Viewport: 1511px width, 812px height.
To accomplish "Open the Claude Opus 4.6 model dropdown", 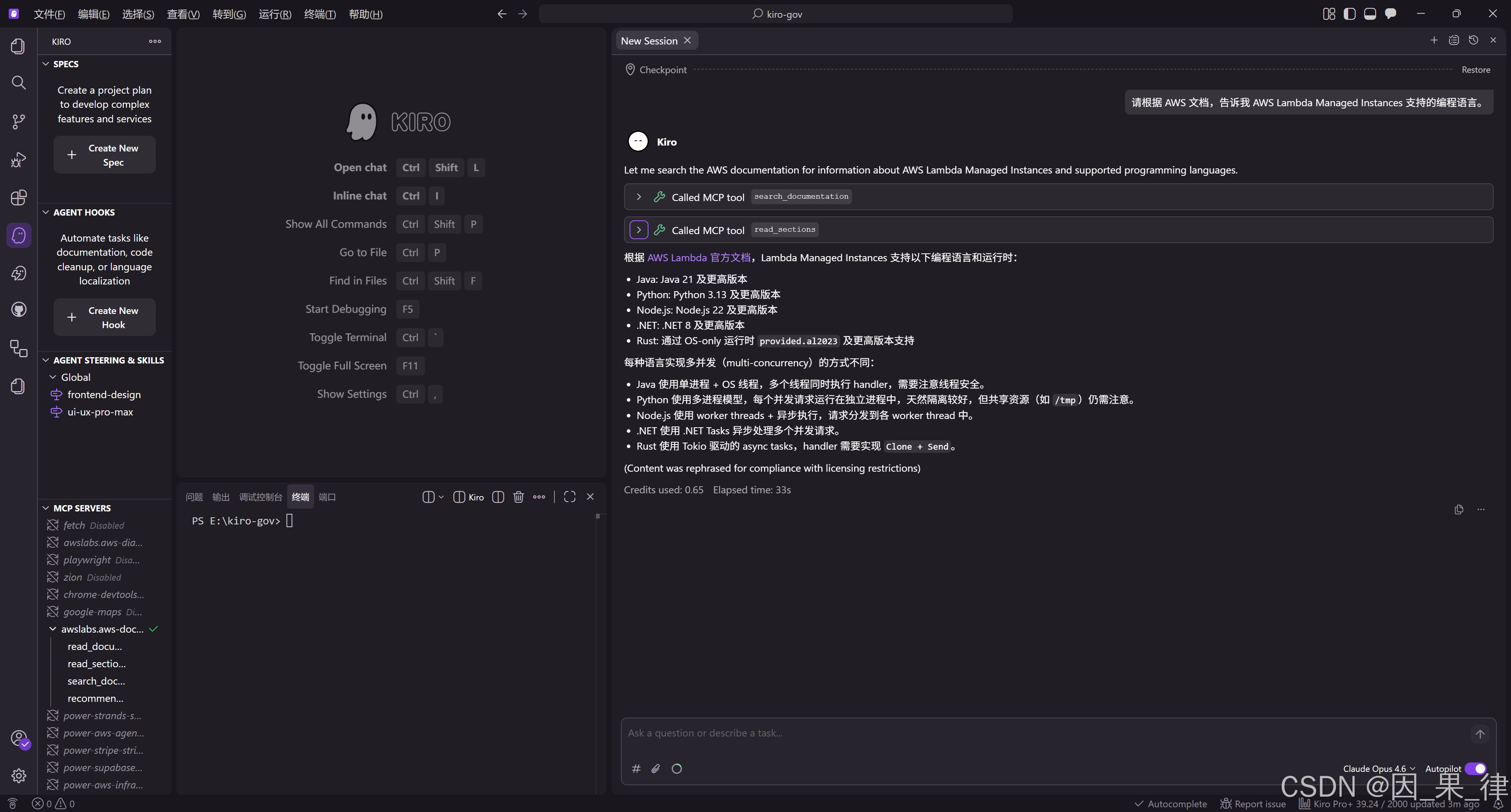I will click(1379, 768).
